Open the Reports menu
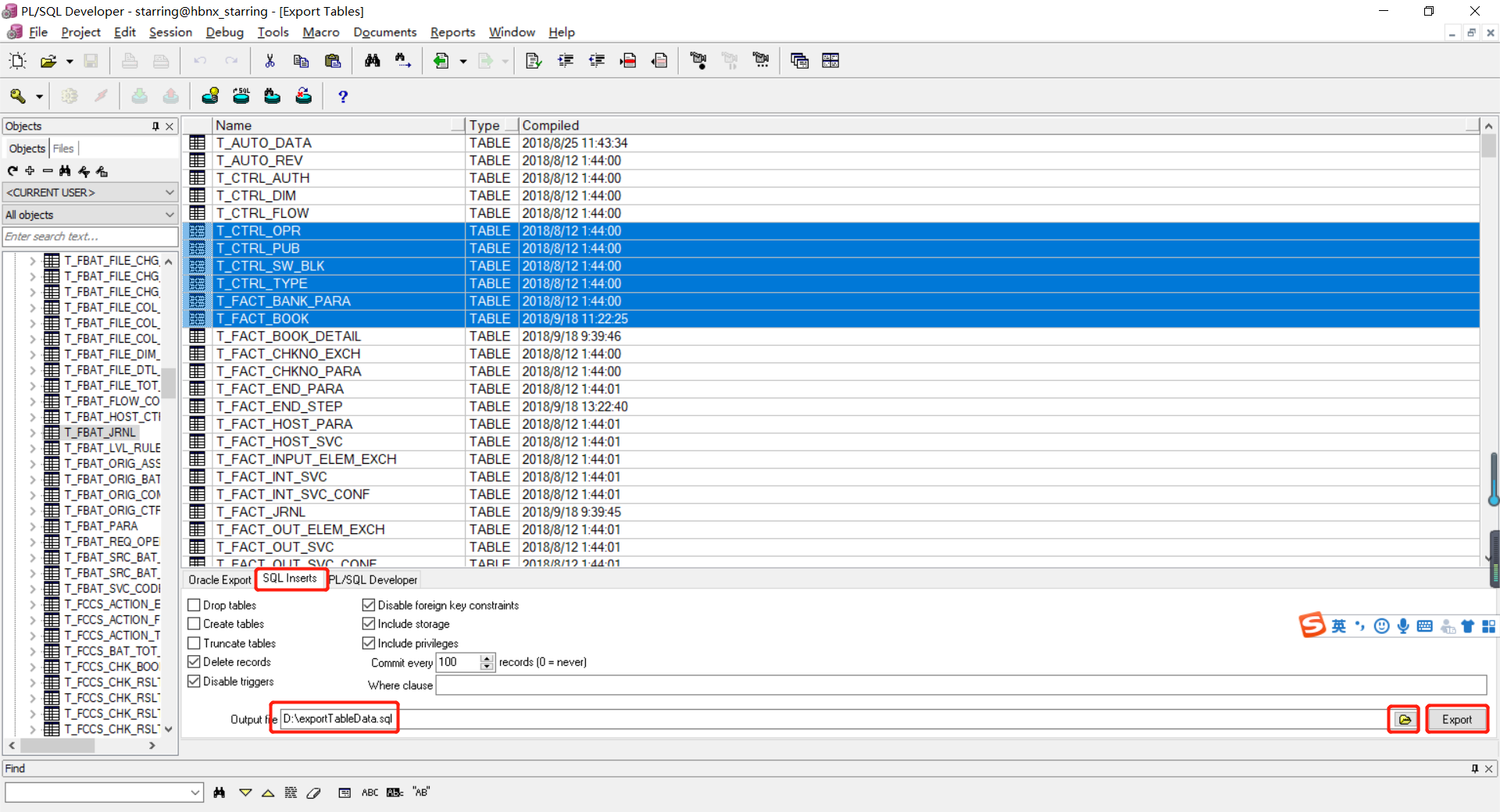Viewport: 1500px width, 812px height. (453, 32)
